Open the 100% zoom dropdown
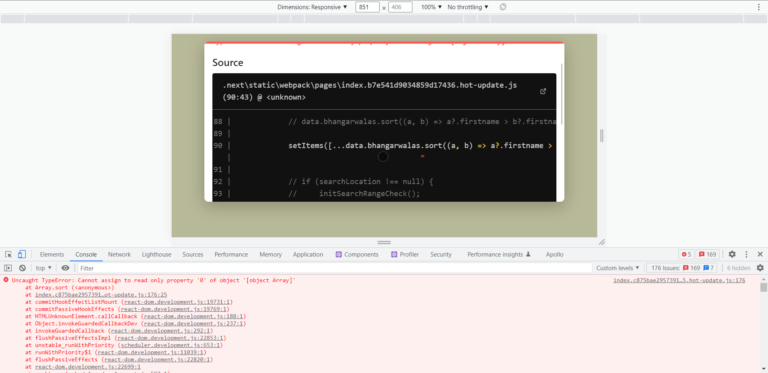This screenshot has height=373, width=768. [x=432, y=7]
